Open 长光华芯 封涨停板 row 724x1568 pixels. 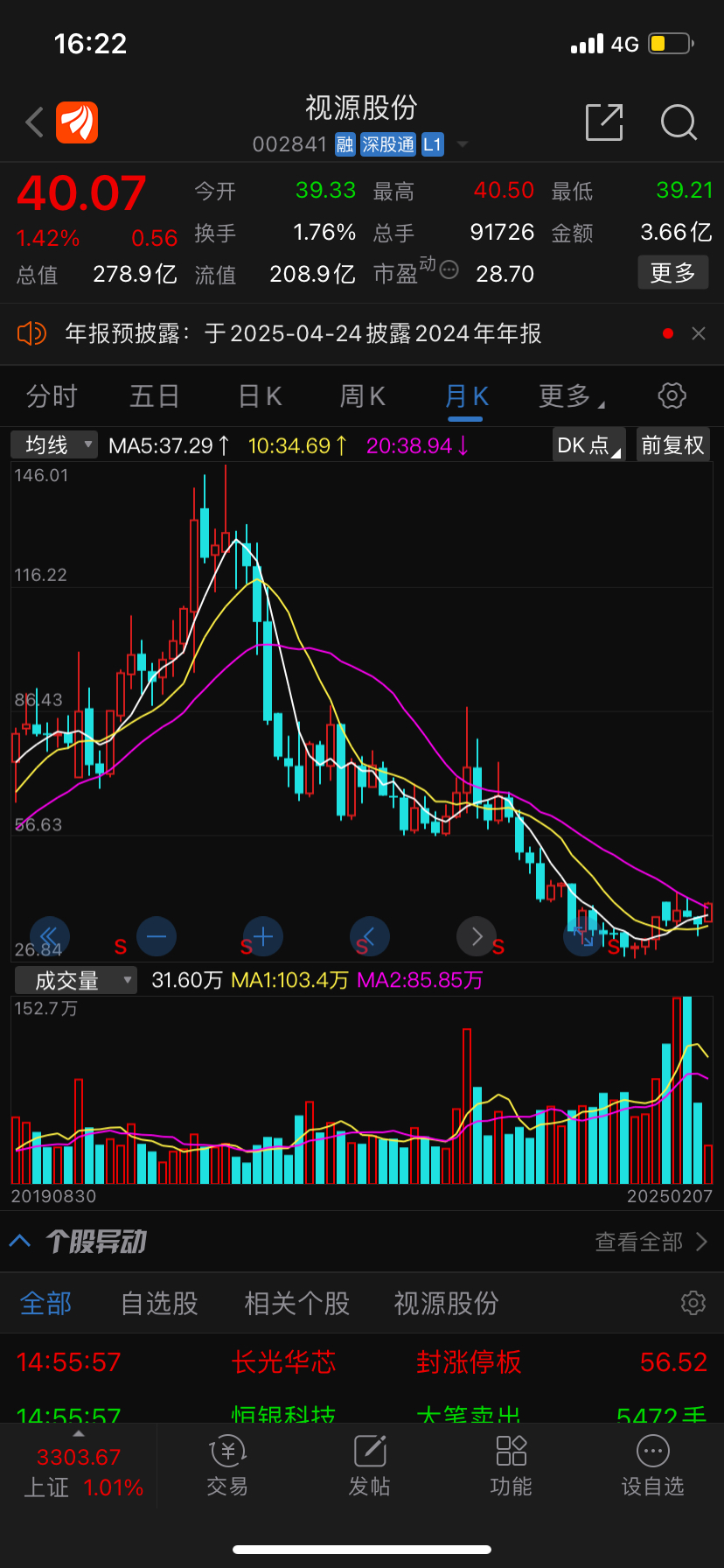[x=362, y=1361]
